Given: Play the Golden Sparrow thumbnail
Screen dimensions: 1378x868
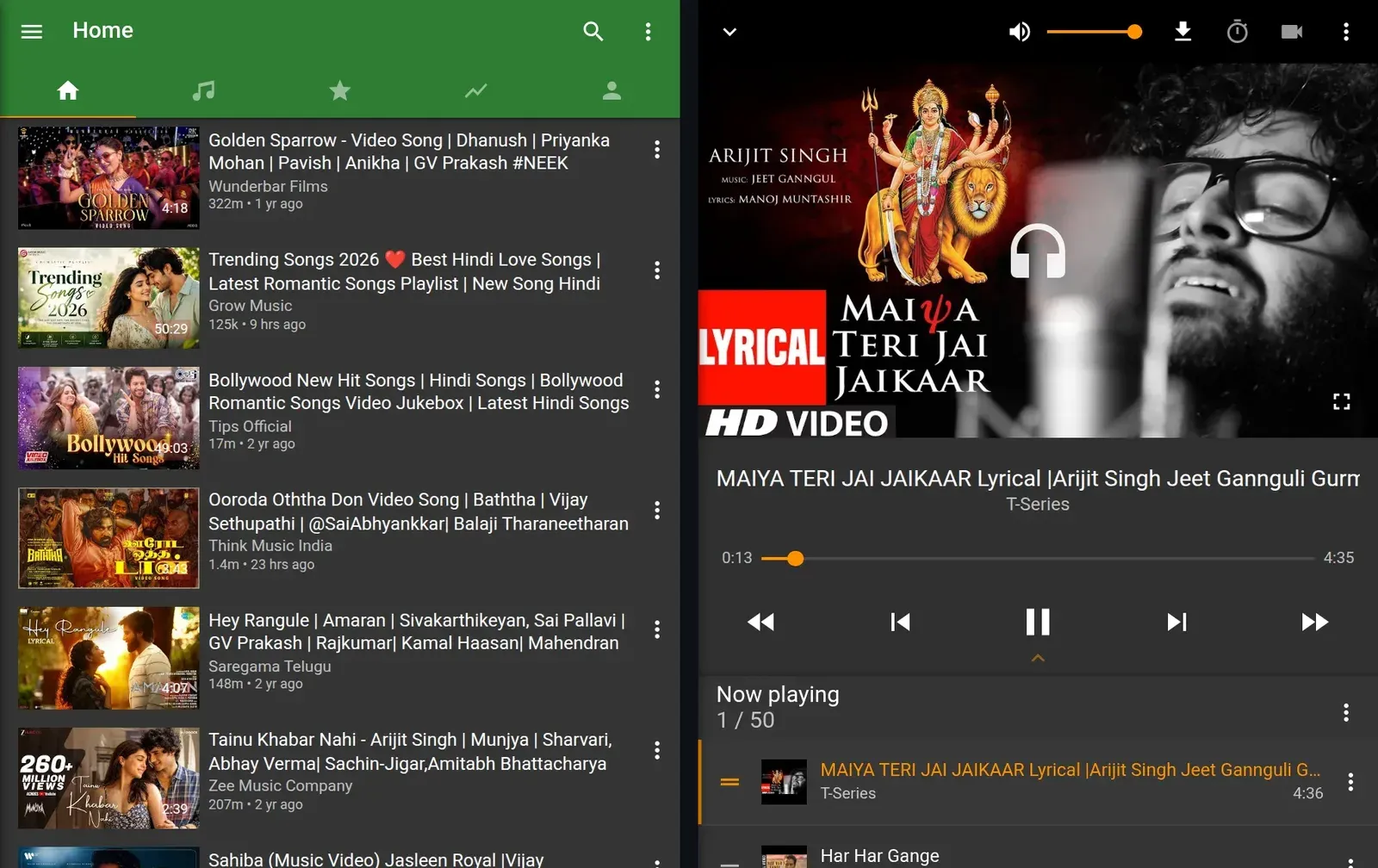Looking at the screenshot, I should 109,177.
